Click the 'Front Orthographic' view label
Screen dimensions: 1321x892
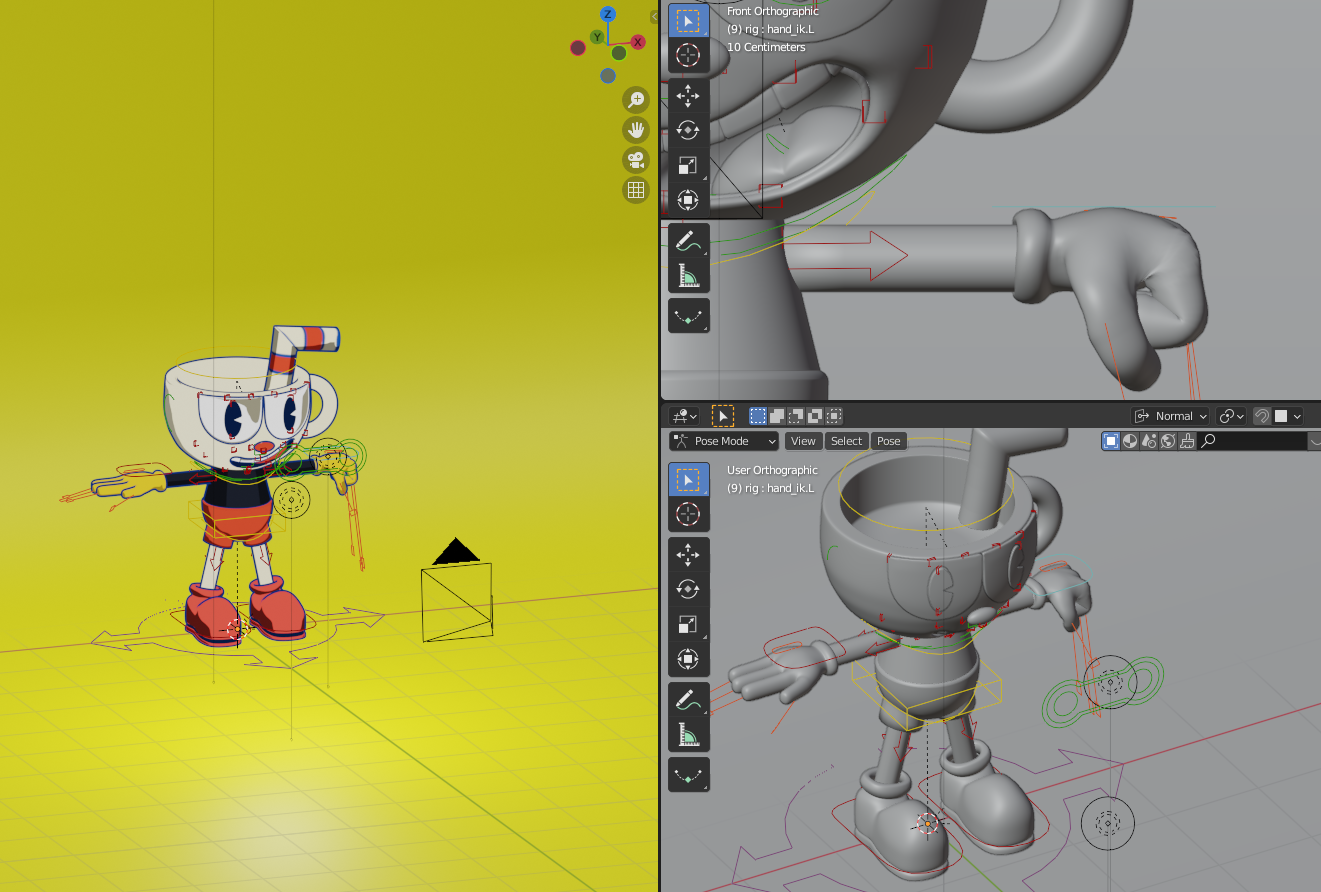coord(772,11)
